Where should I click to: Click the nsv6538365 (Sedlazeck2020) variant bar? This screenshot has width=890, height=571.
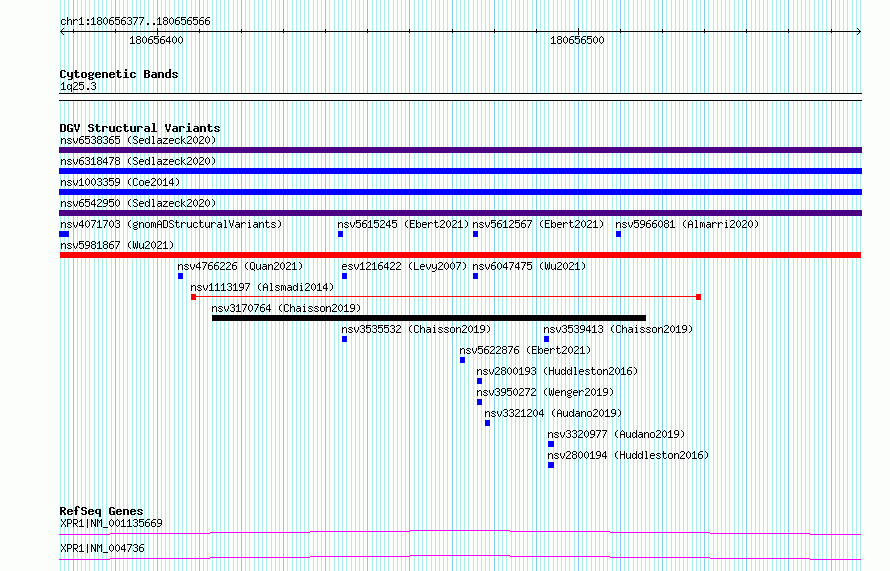point(460,150)
